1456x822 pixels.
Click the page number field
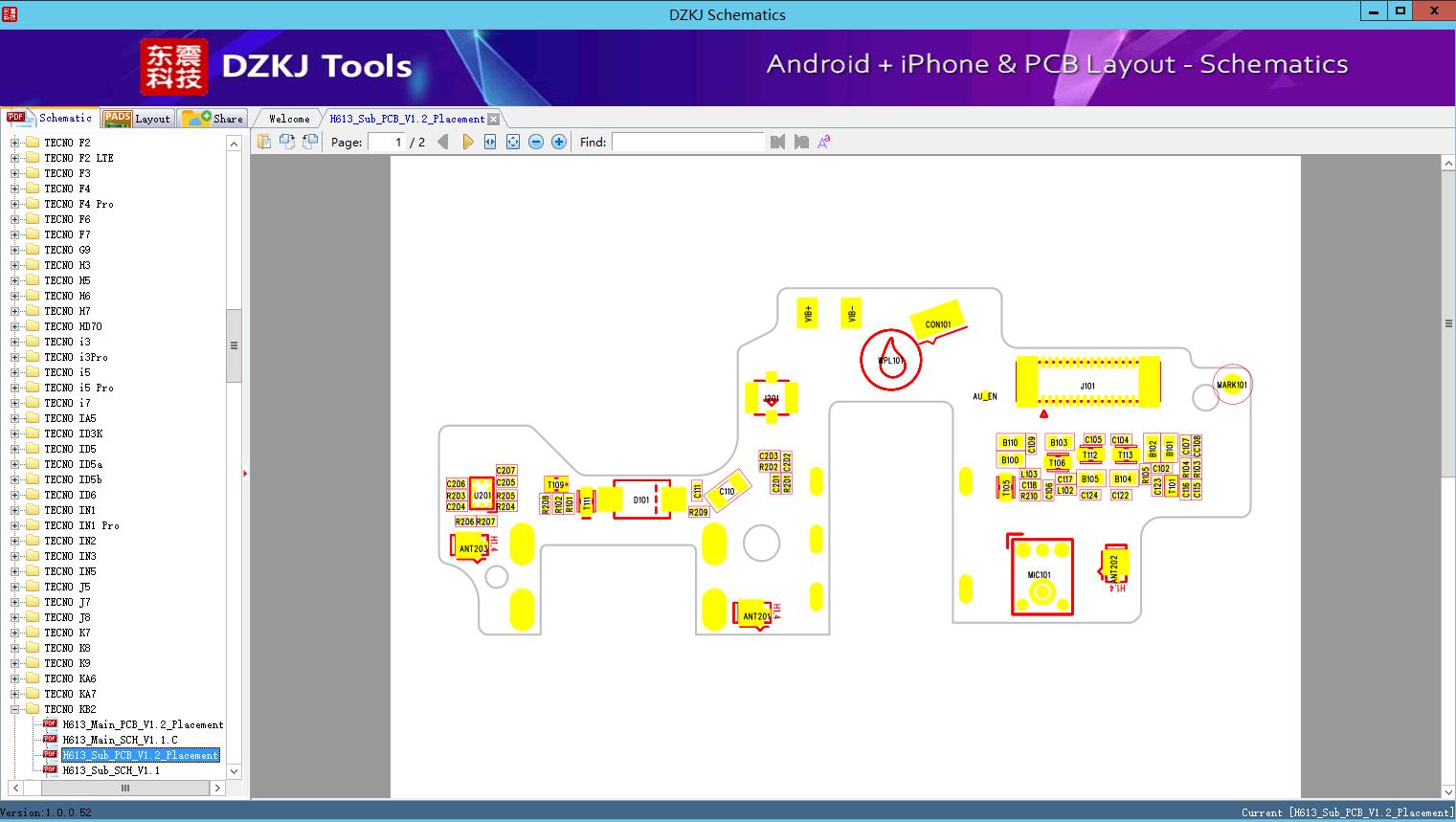click(387, 142)
